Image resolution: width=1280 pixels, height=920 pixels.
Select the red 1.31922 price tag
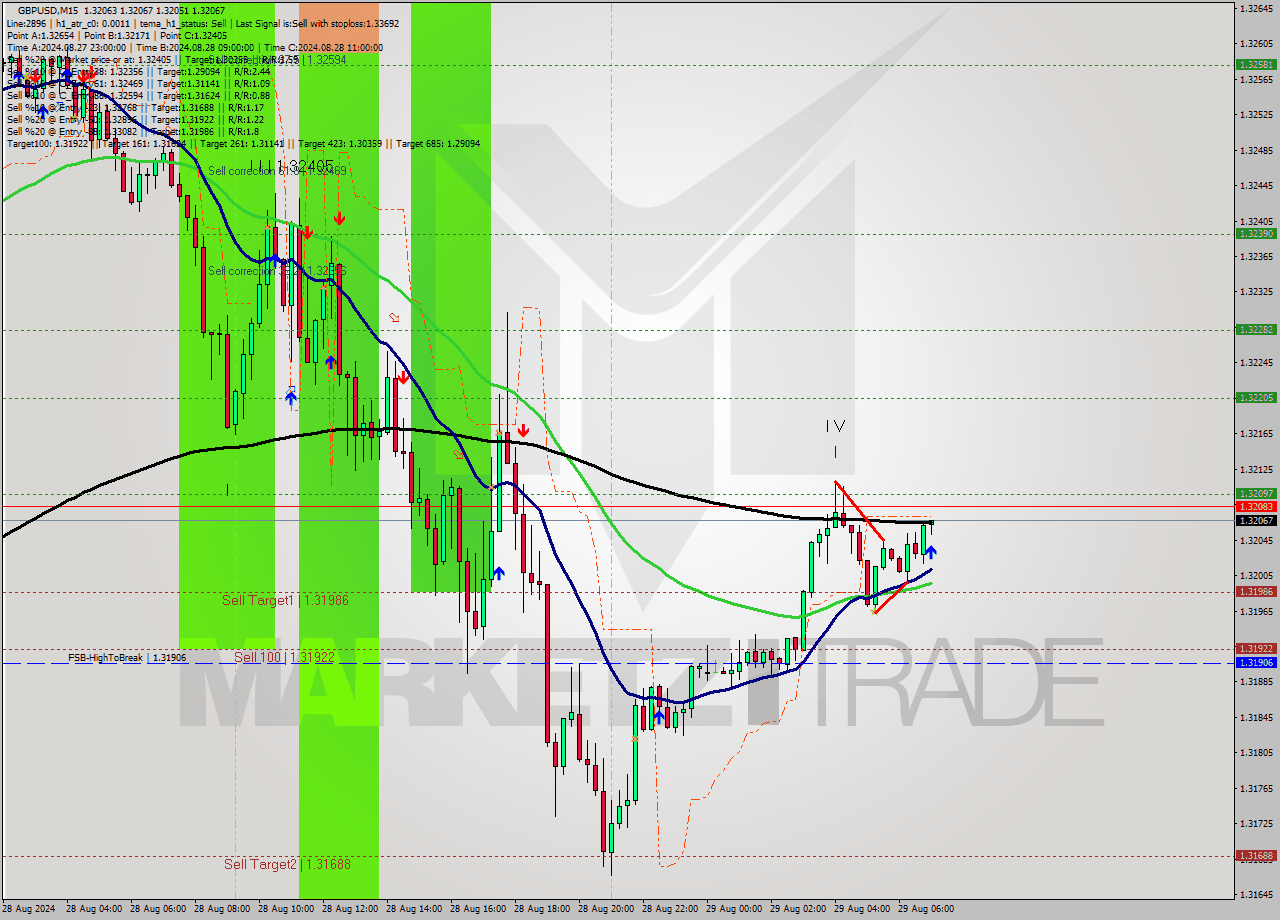point(1256,648)
